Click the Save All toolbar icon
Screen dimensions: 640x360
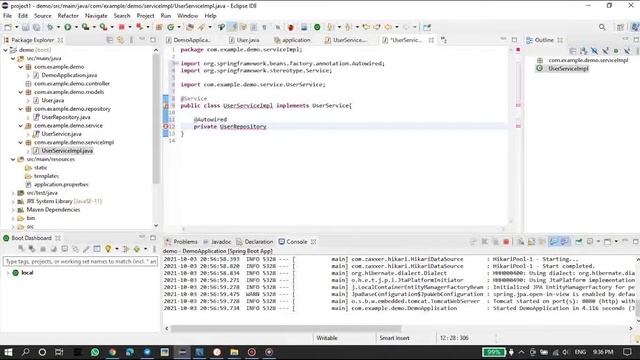36,27
